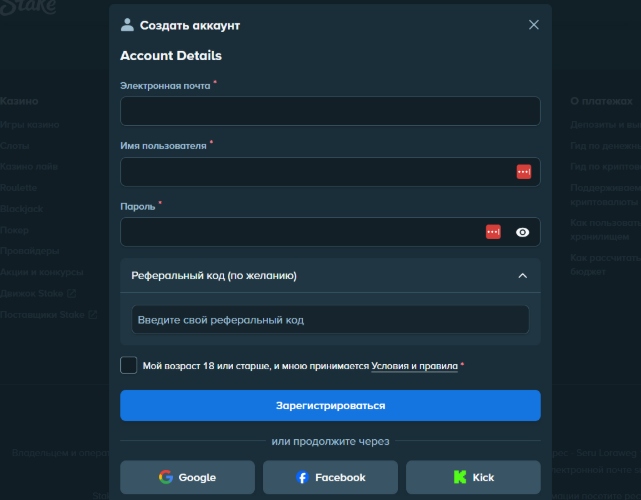The image size is (641, 500).
Task: Click the password manager icon in password field
Action: 493,232
